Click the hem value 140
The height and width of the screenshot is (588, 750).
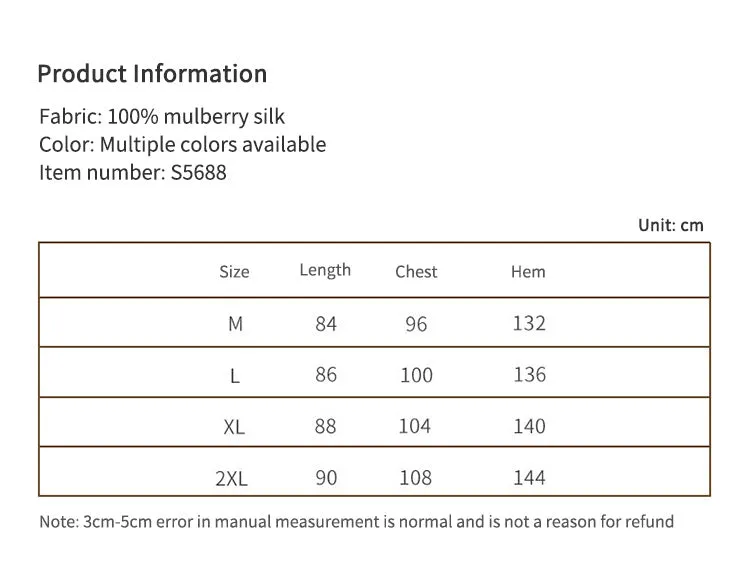(x=529, y=426)
